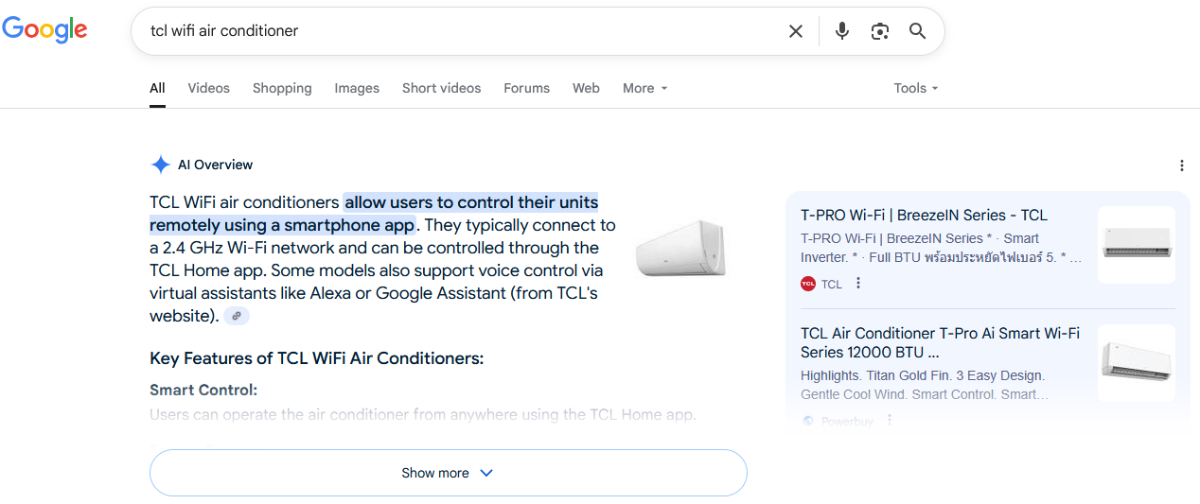Expand AI Overview with Show more
This screenshot has width=1200, height=504.
click(x=448, y=473)
